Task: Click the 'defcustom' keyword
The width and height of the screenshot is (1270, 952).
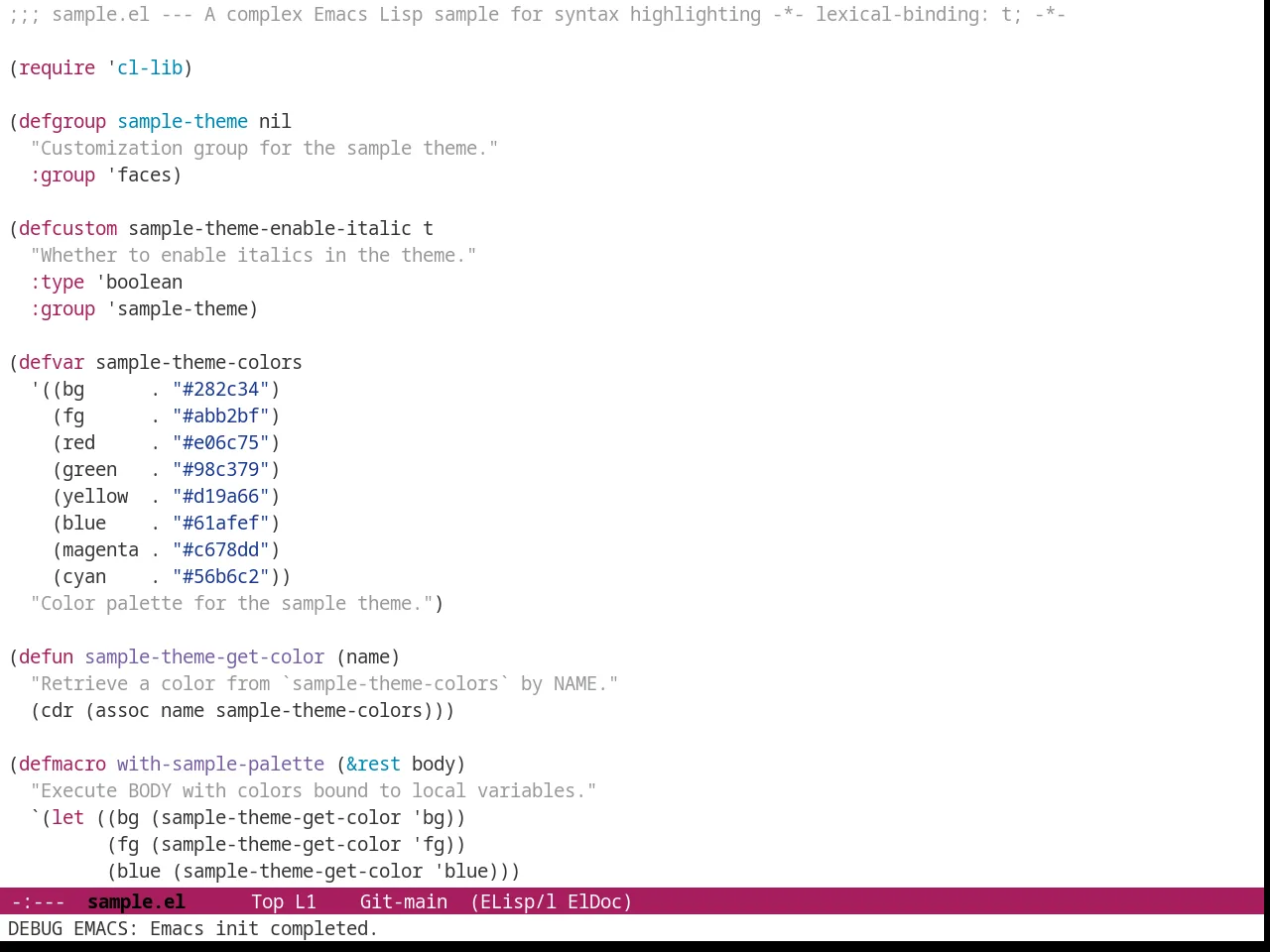Action: click(x=67, y=228)
